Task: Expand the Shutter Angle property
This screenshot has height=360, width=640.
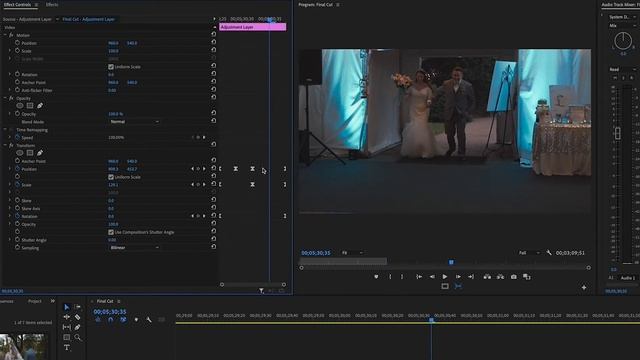Action: [10, 240]
